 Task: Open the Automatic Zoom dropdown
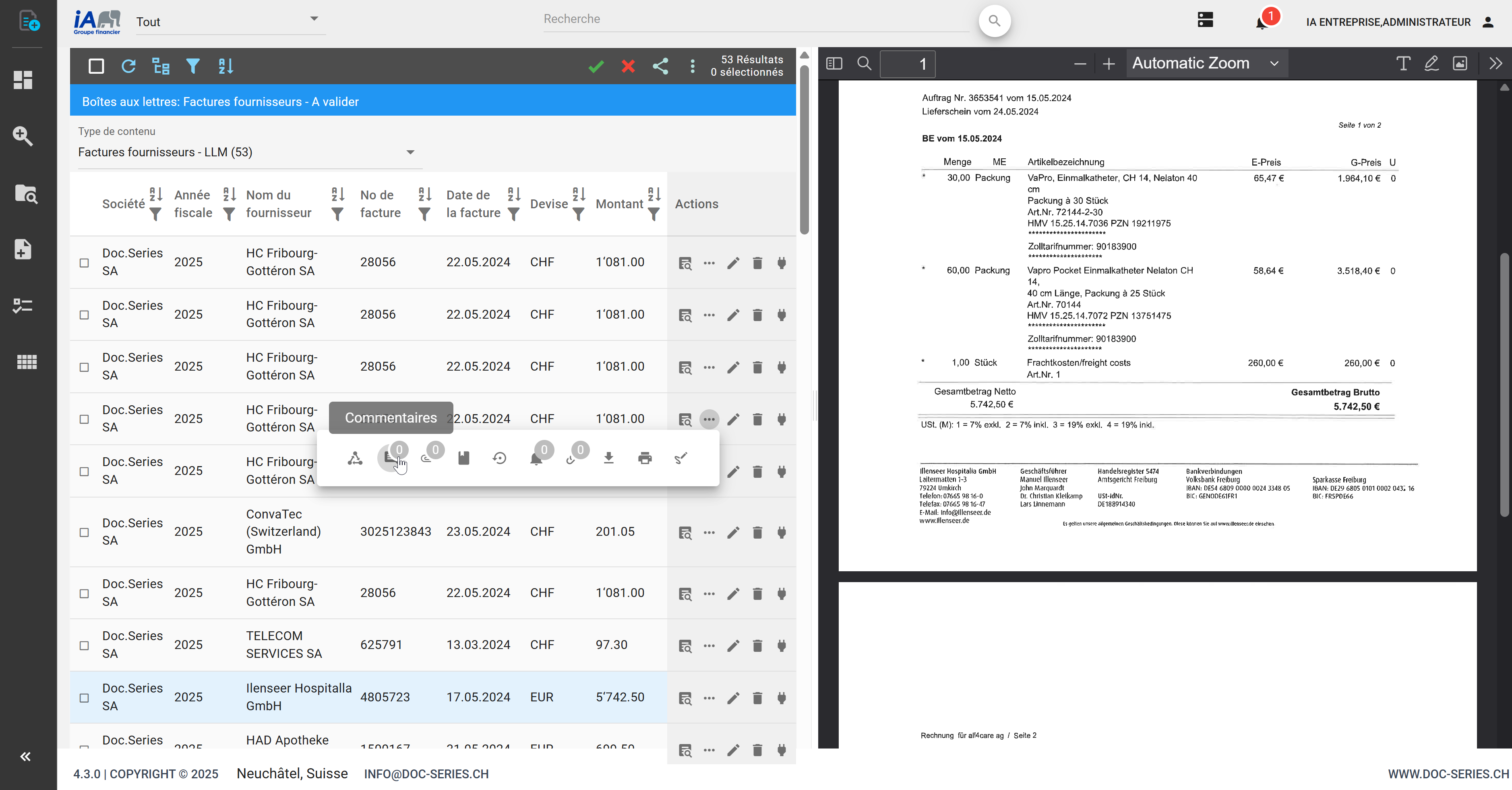pos(1206,63)
